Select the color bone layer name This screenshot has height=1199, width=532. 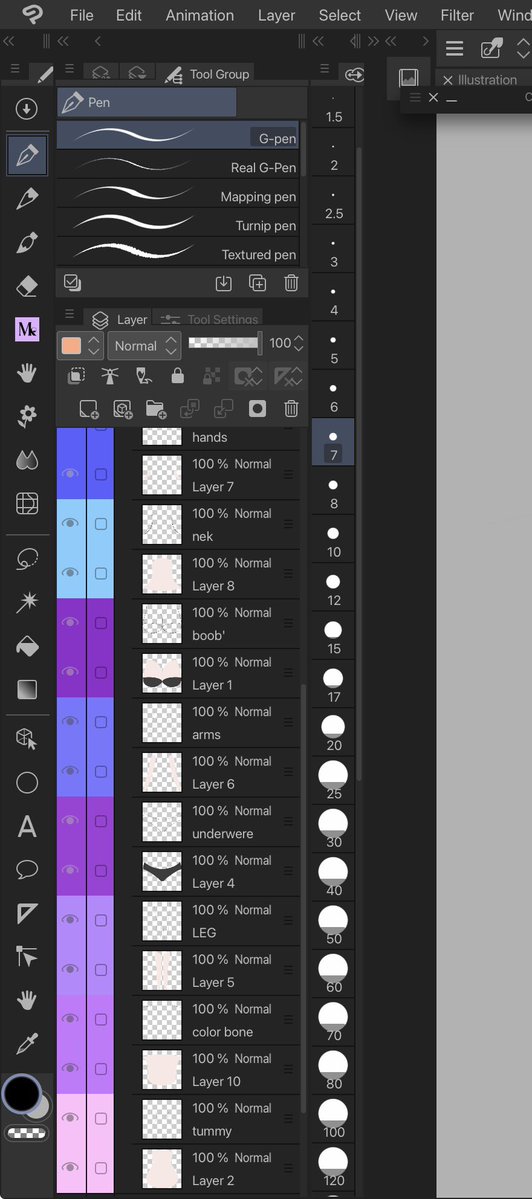pyautogui.click(x=222, y=1032)
